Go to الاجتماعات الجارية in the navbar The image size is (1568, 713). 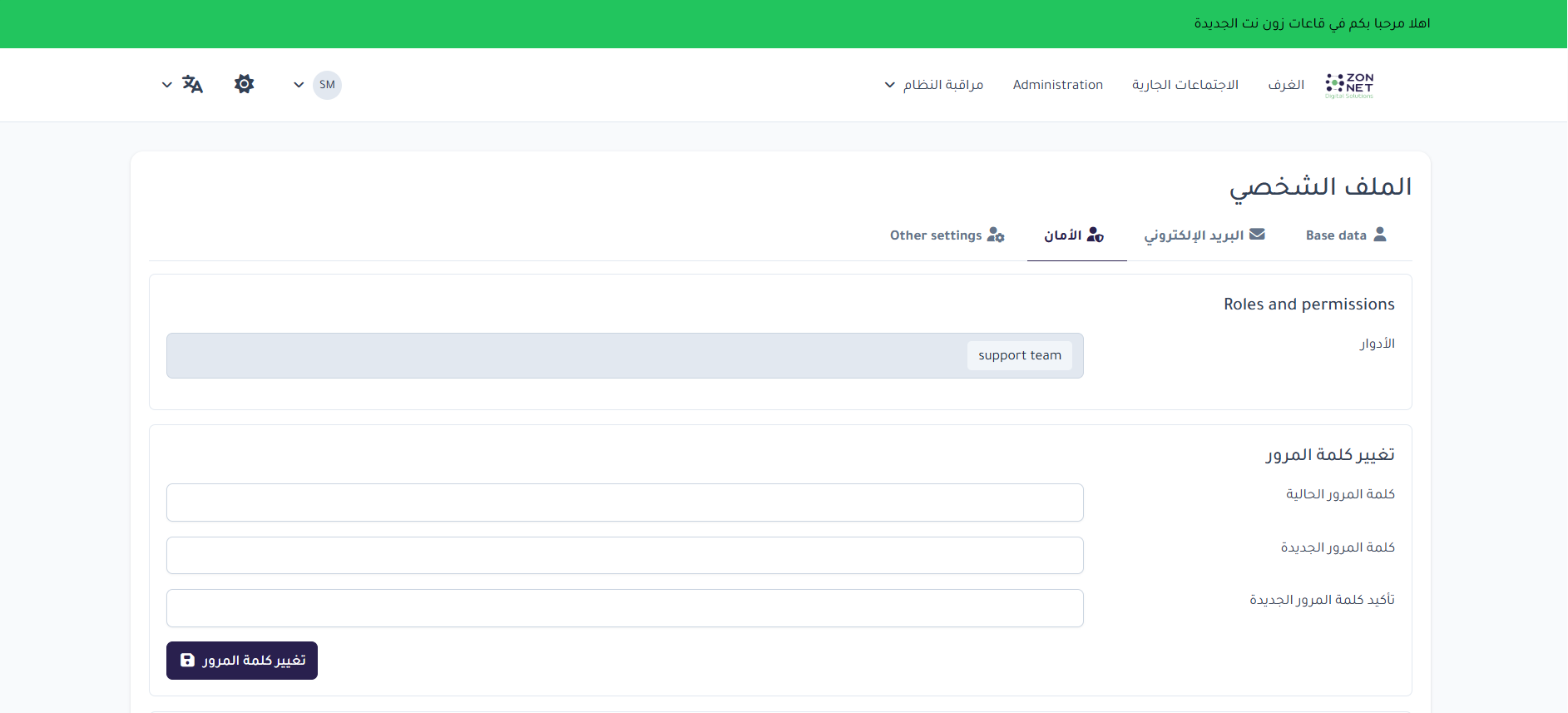[1185, 85]
